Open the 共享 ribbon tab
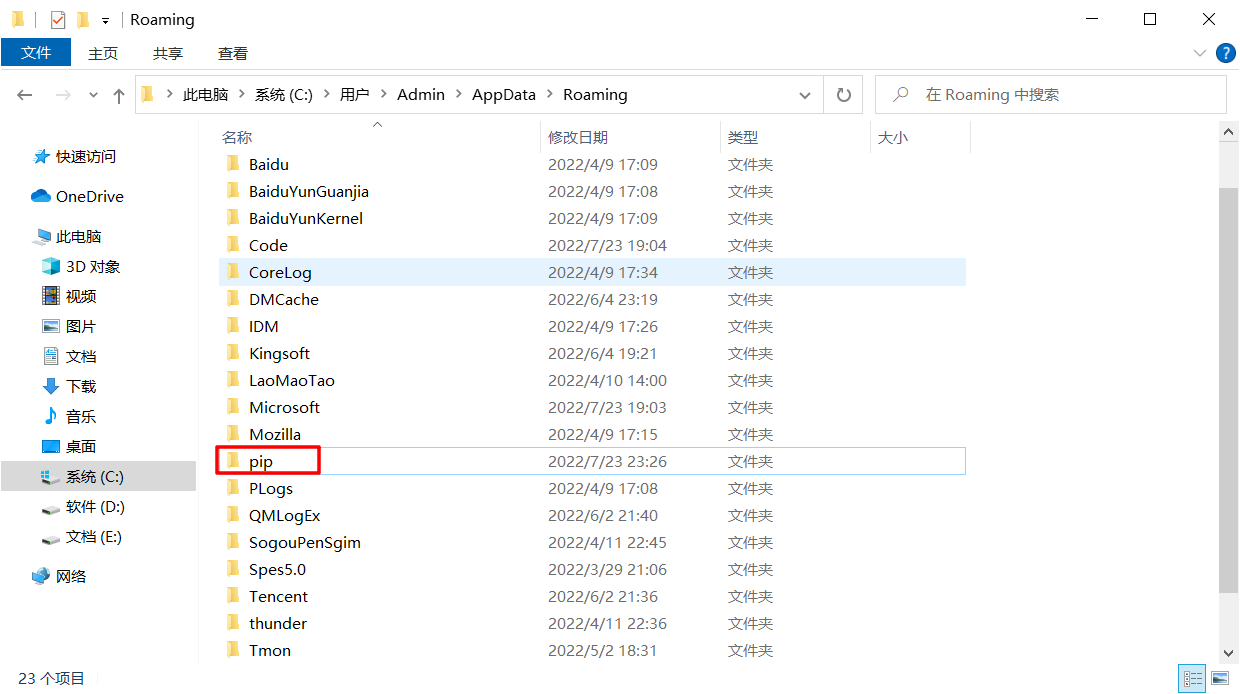The width and height of the screenshot is (1240, 694). coord(168,53)
